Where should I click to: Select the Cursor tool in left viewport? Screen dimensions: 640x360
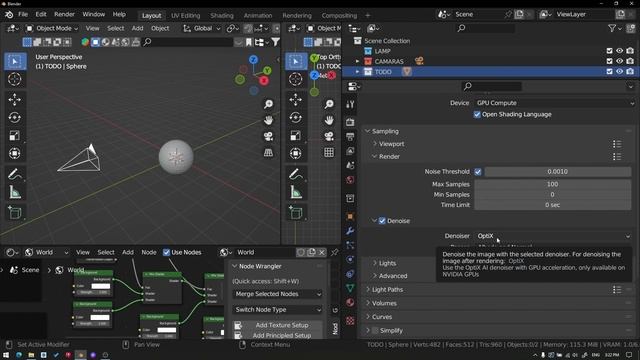click(x=15, y=79)
